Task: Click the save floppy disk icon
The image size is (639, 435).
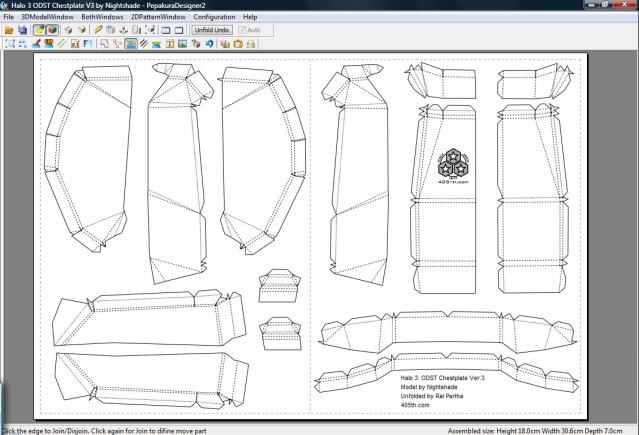Action: 22,30
